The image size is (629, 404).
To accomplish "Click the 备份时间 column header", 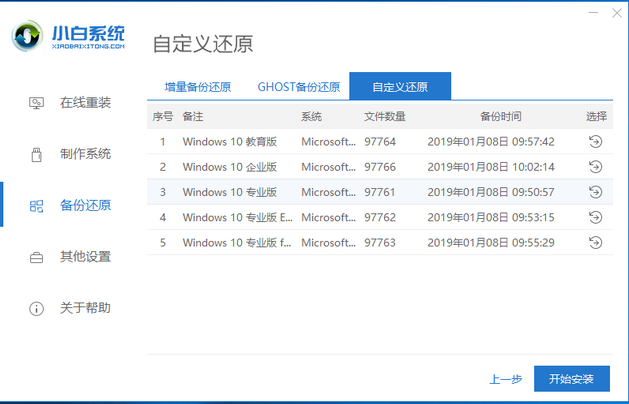I will click(501, 117).
